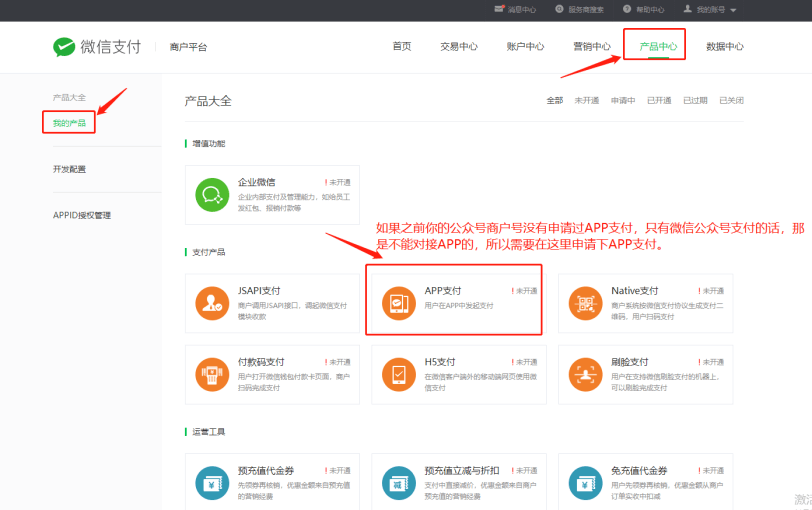Open the 账户中心 navigation tab
Image resolution: width=812 pixels, height=510 pixels.
pos(525,46)
